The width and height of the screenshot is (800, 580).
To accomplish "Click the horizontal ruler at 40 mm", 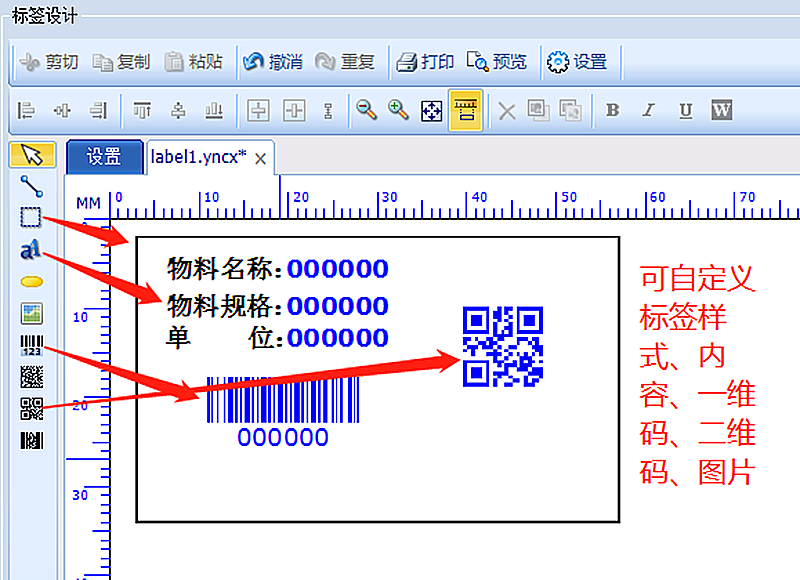I will 467,205.
